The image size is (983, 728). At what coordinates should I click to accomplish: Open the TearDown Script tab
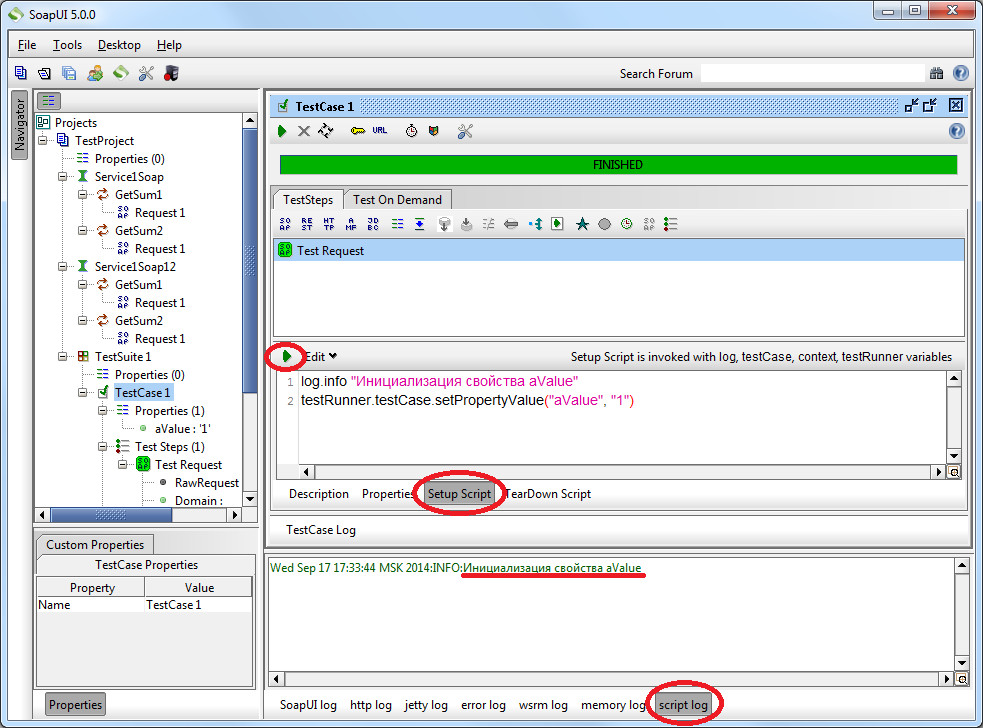click(548, 494)
